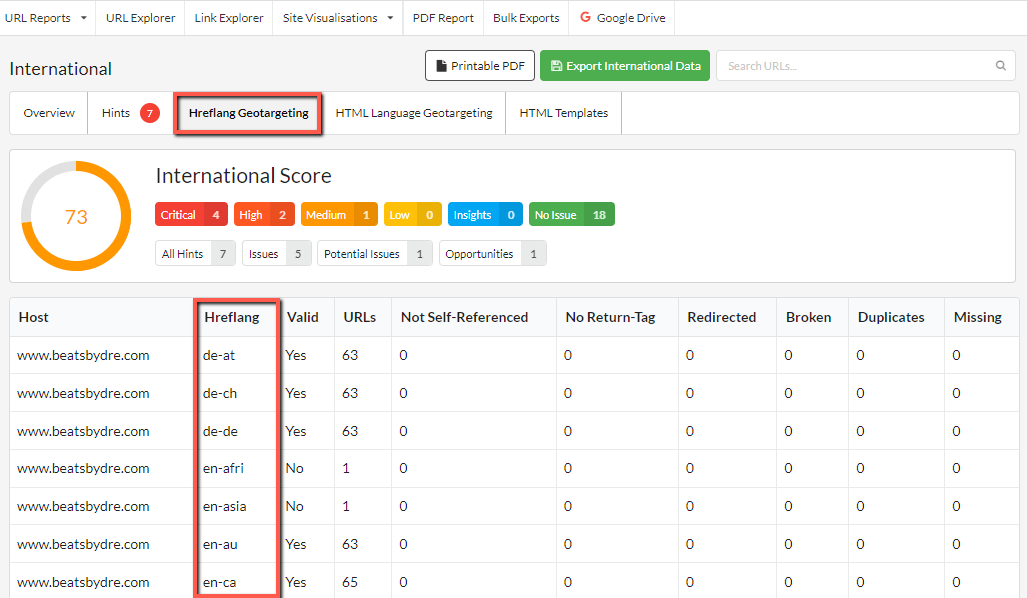The width and height of the screenshot is (1027, 598).
Task: Switch to the Overview tab
Action: [49, 113]
